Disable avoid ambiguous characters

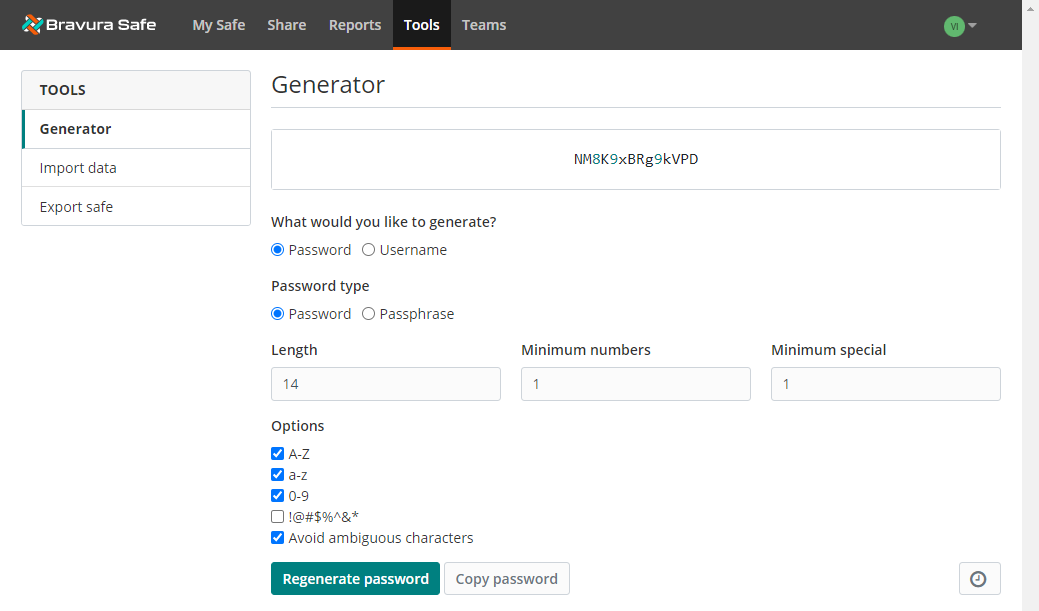coord(277,537)
